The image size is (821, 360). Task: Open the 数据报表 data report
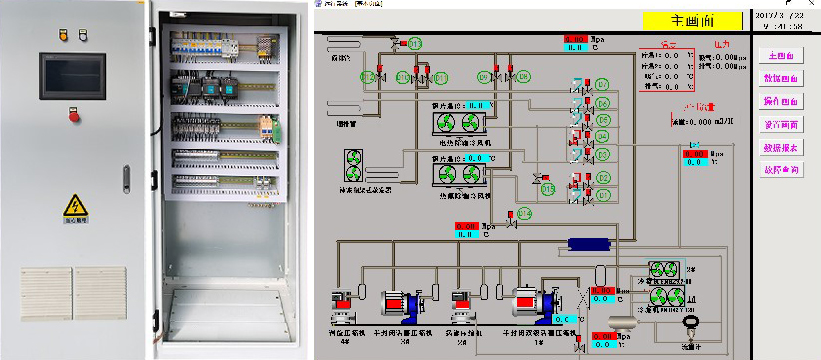tap(782, 148)
